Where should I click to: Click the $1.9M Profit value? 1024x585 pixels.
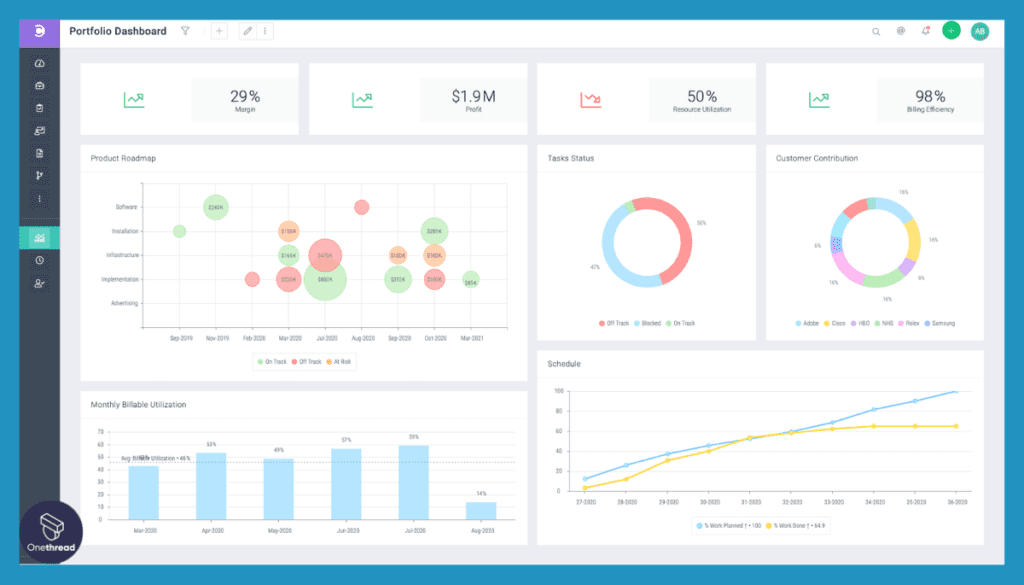[473, 96]
